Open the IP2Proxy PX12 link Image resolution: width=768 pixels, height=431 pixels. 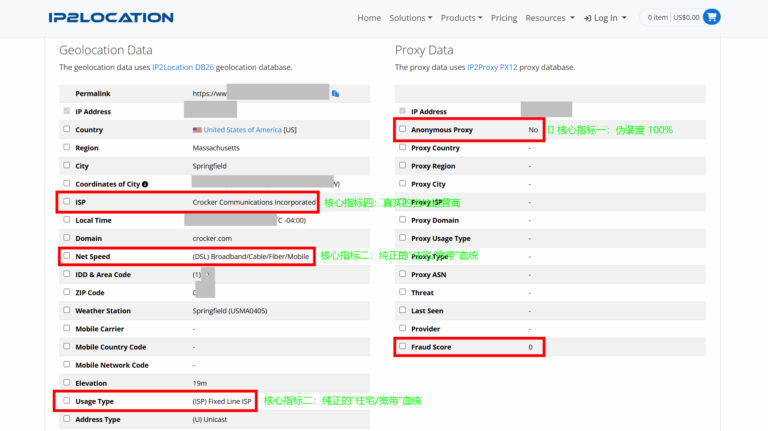click(492, 67)
